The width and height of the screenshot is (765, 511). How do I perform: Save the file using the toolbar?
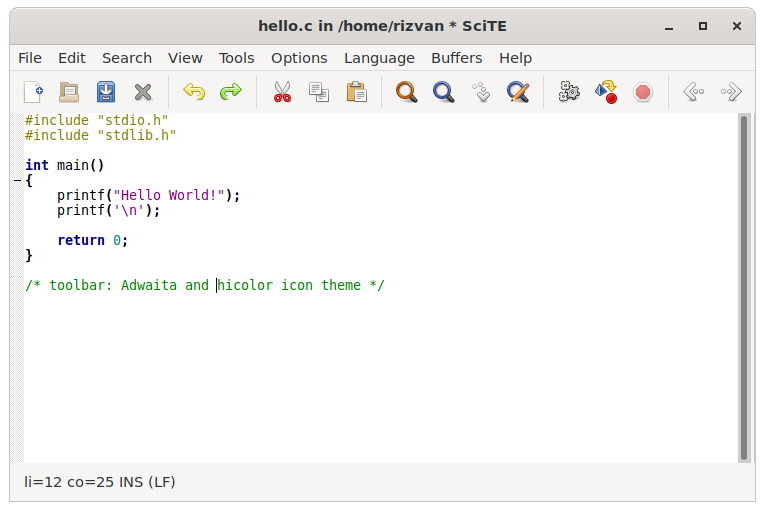[x=106, y=92]
